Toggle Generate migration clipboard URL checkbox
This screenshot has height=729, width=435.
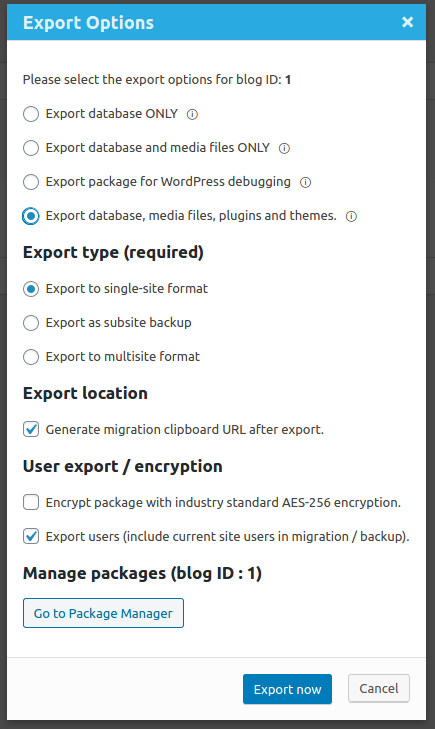31,429
